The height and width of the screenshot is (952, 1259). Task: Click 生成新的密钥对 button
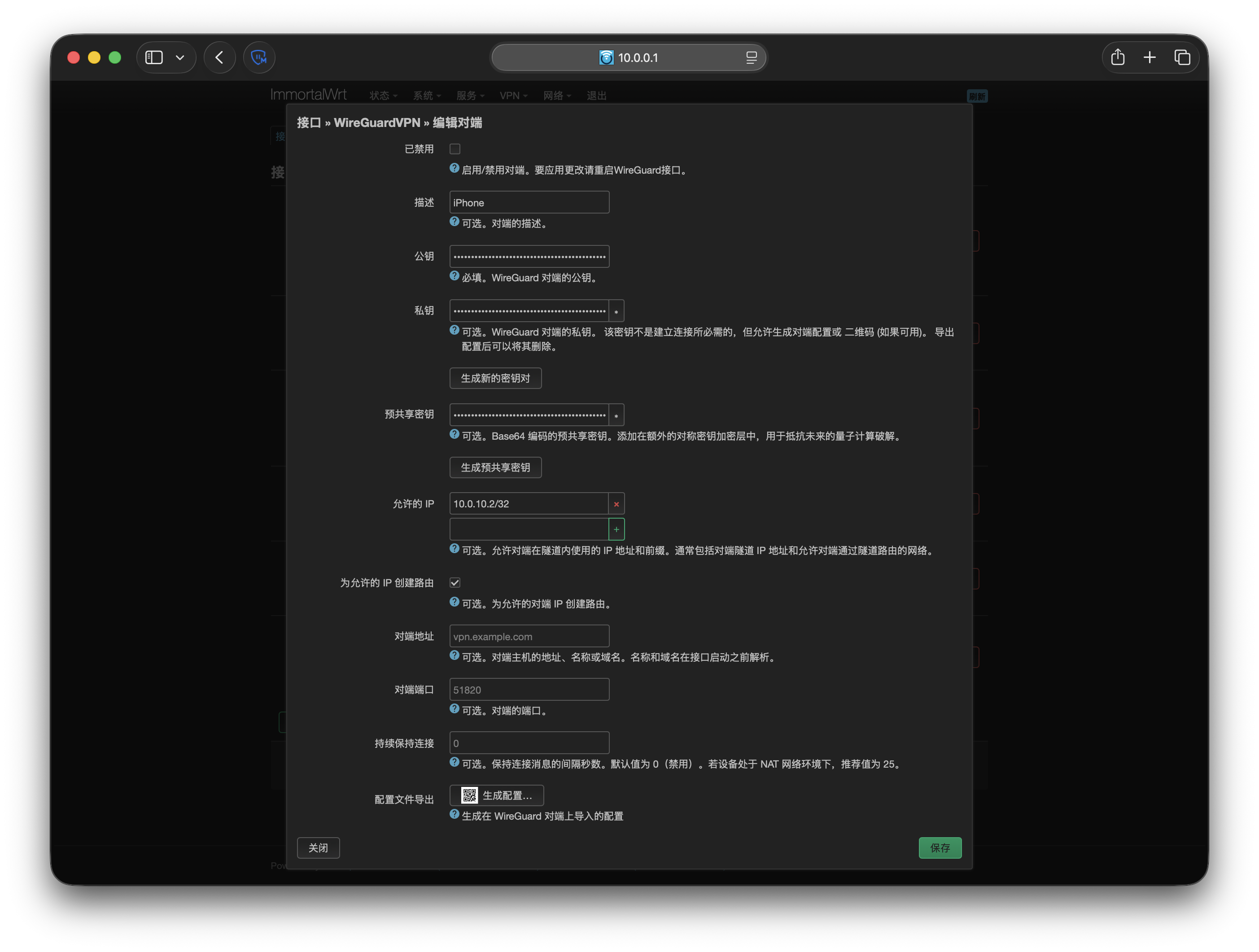click(x=495, y=378)
